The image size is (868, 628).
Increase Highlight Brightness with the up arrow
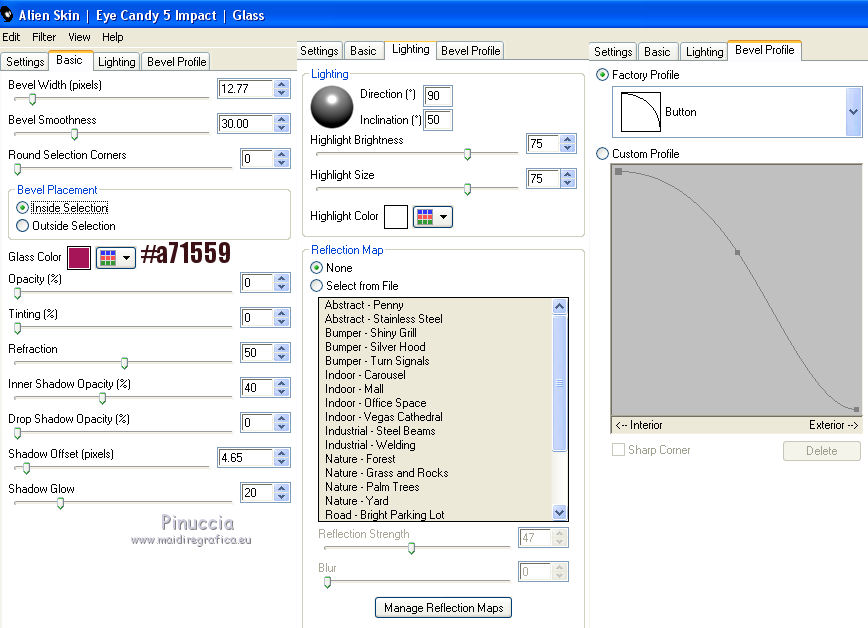point(569,139)
